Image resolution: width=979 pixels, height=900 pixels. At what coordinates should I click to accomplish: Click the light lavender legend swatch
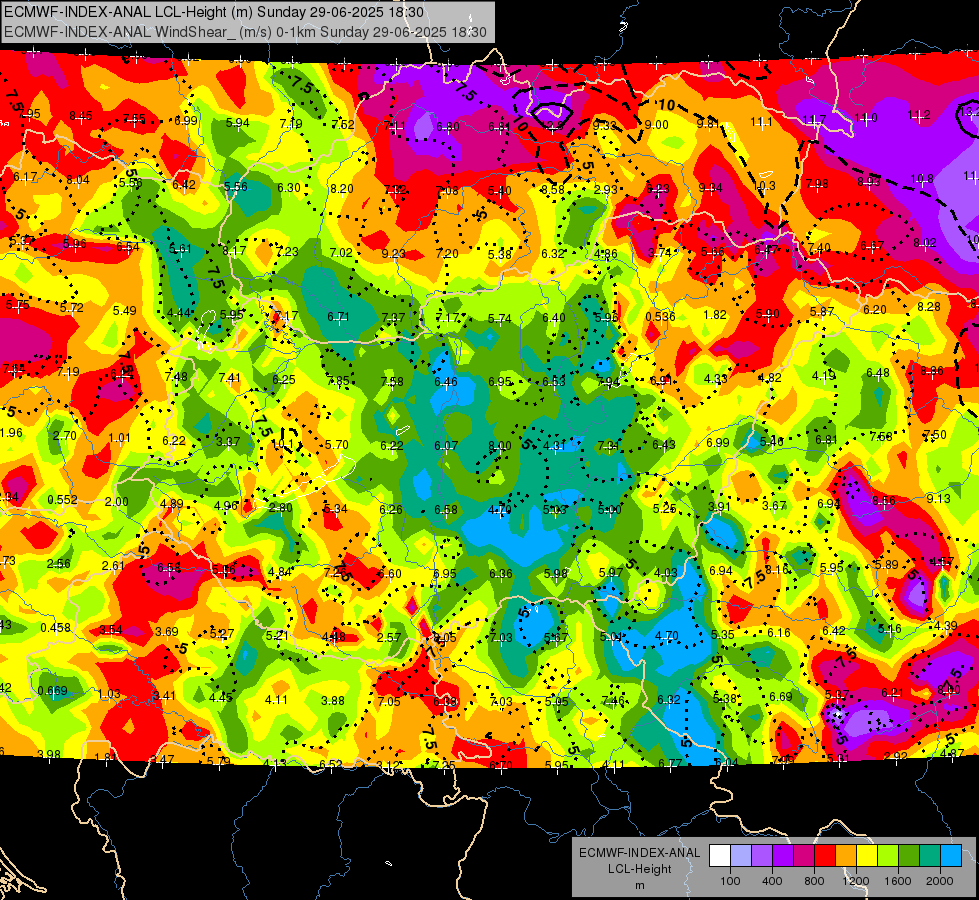click(x=741, y=856)
